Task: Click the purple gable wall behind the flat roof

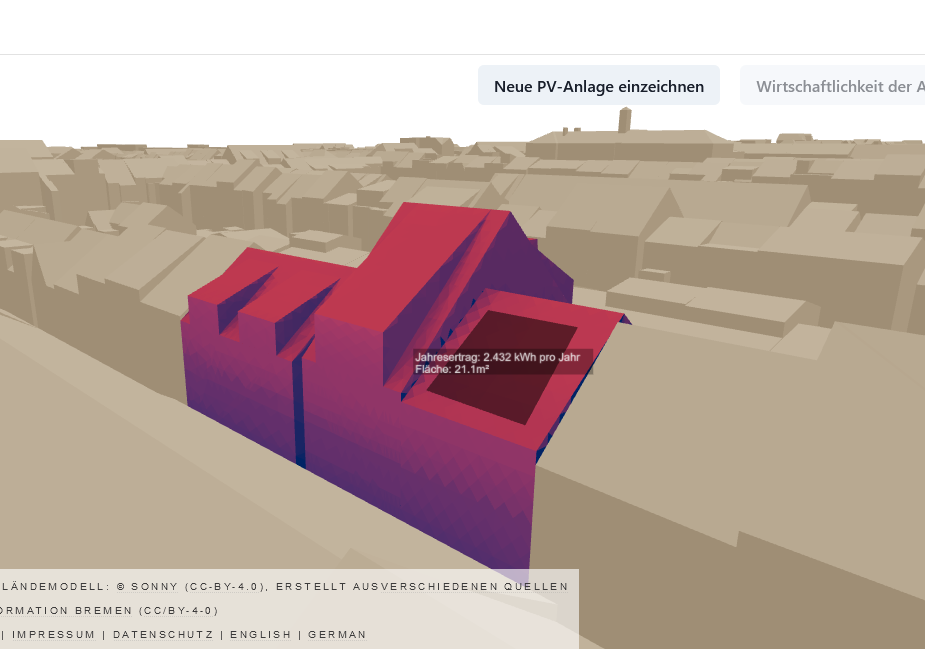Action: coord(545,268)
